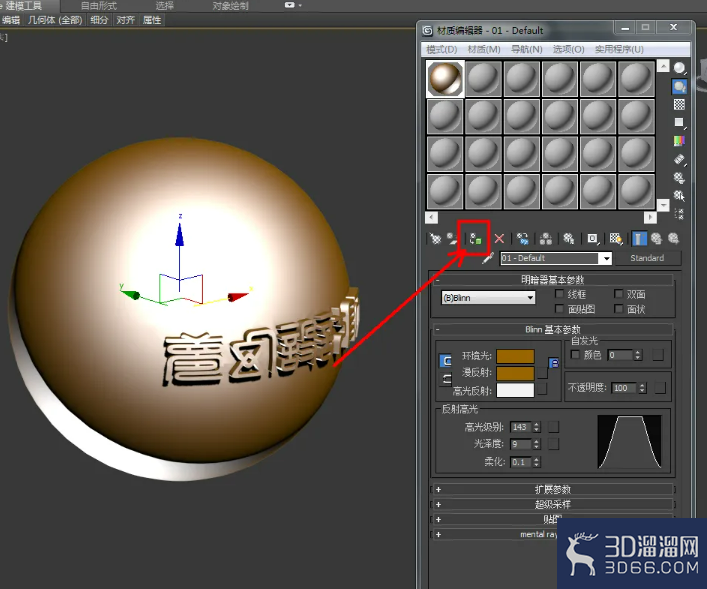Open the 导航(N) menu
Image resolution: width=707 pixels, height=589 pixels.
527,49
